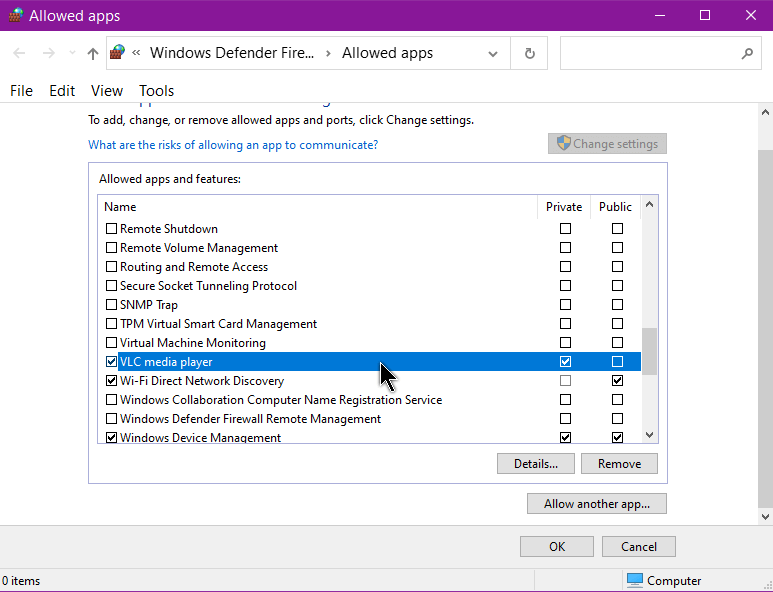Click the Private column header
773x592 pixels.
pyautogui.click(x=564, y=207)
